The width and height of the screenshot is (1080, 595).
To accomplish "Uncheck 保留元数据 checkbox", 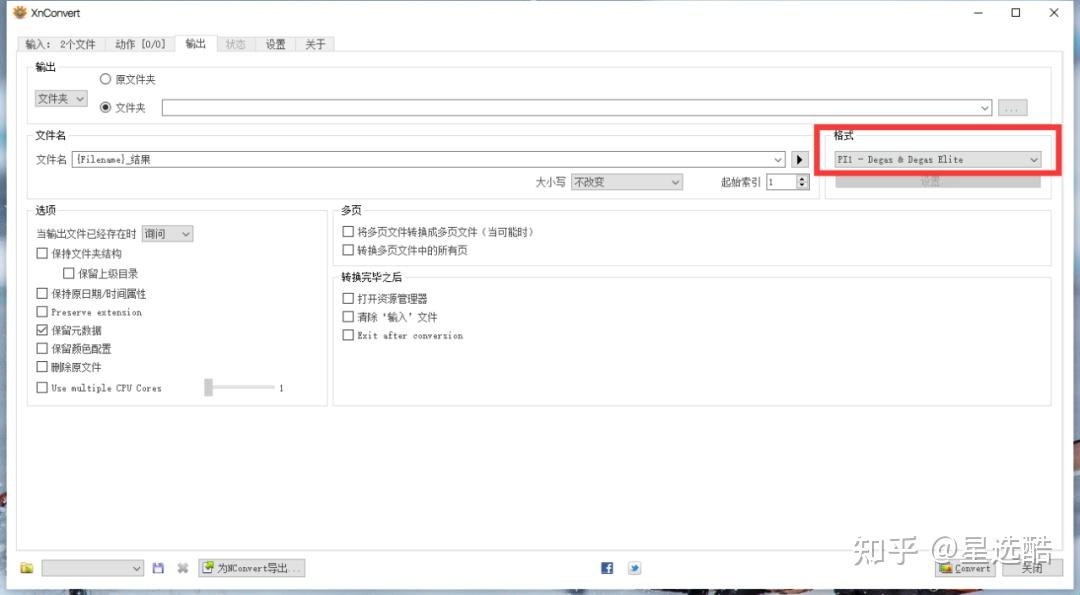I will coord(42,331).
